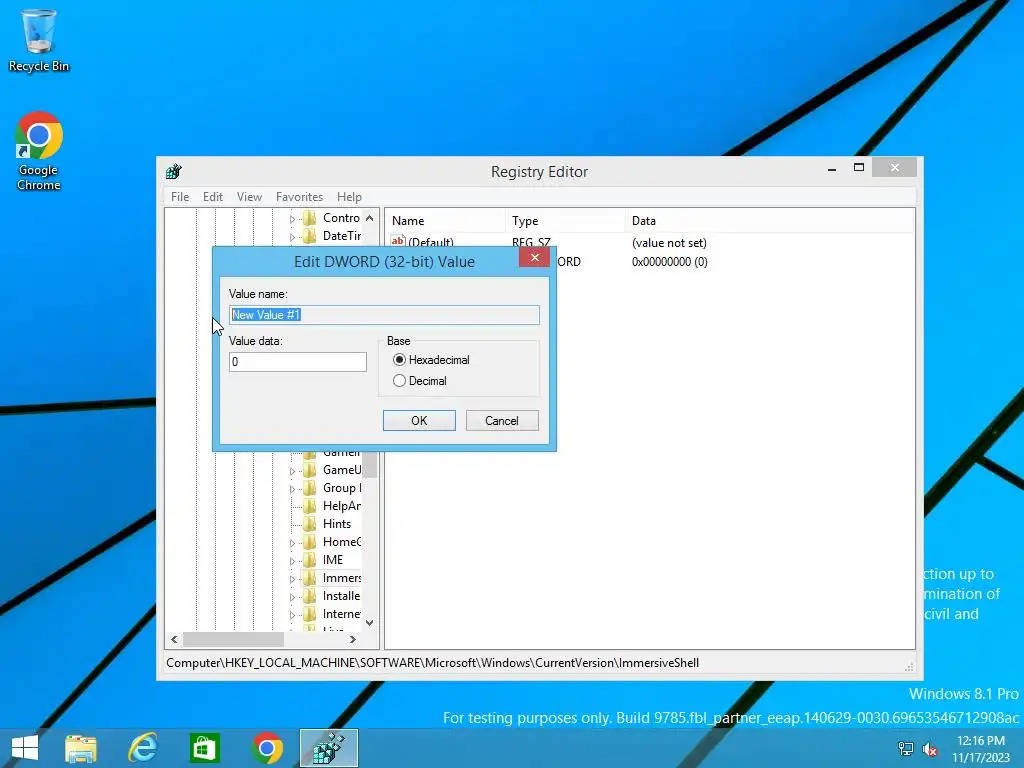The height and width of the screenshot is (768, 1024).
Task: Click the HelpAr tree item label
Action: tap(342, 506)
